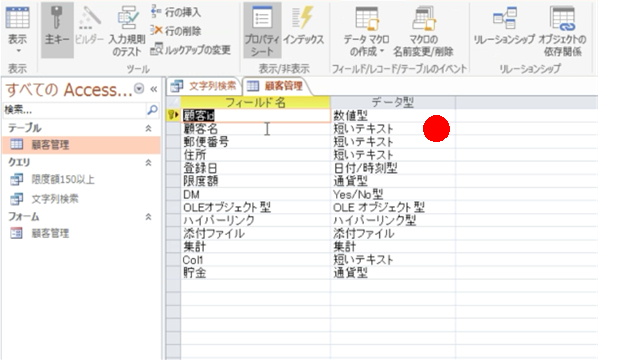Click the マクロの名前変更/削除 icon
This screenshot has height=360, width=640.
coord(423,30)
